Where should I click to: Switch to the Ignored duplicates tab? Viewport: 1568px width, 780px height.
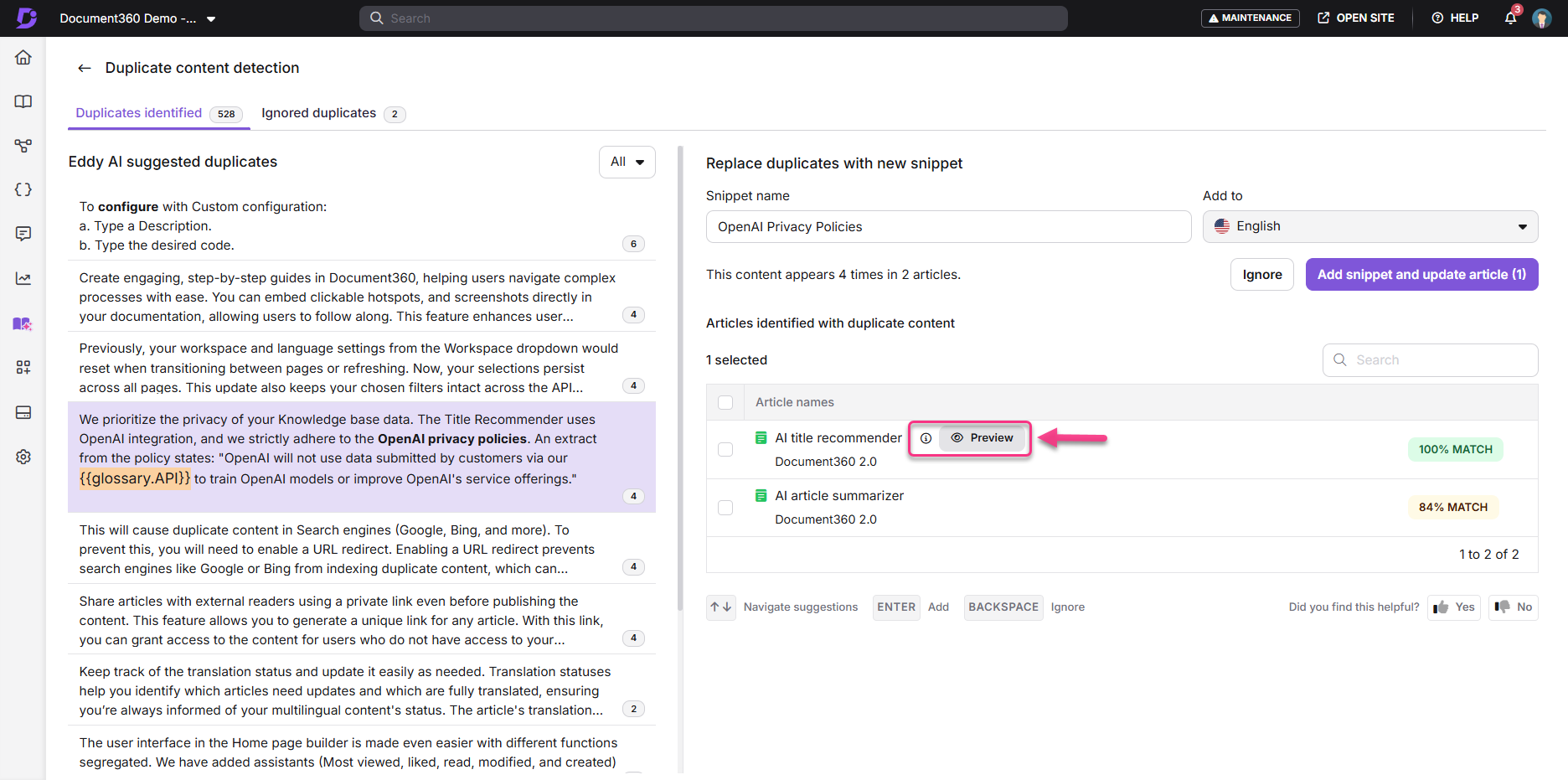click(318, 112)
